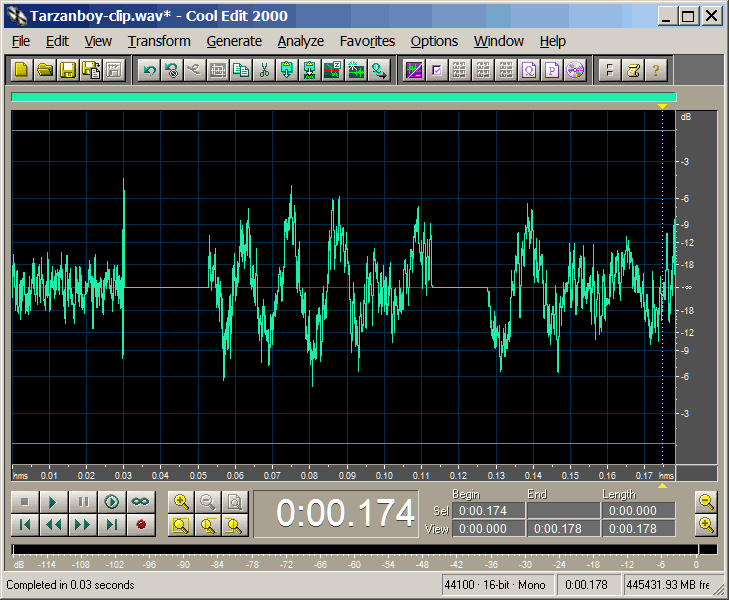
Task: Click the purple P toolbar icon
Action: (552, 70)
